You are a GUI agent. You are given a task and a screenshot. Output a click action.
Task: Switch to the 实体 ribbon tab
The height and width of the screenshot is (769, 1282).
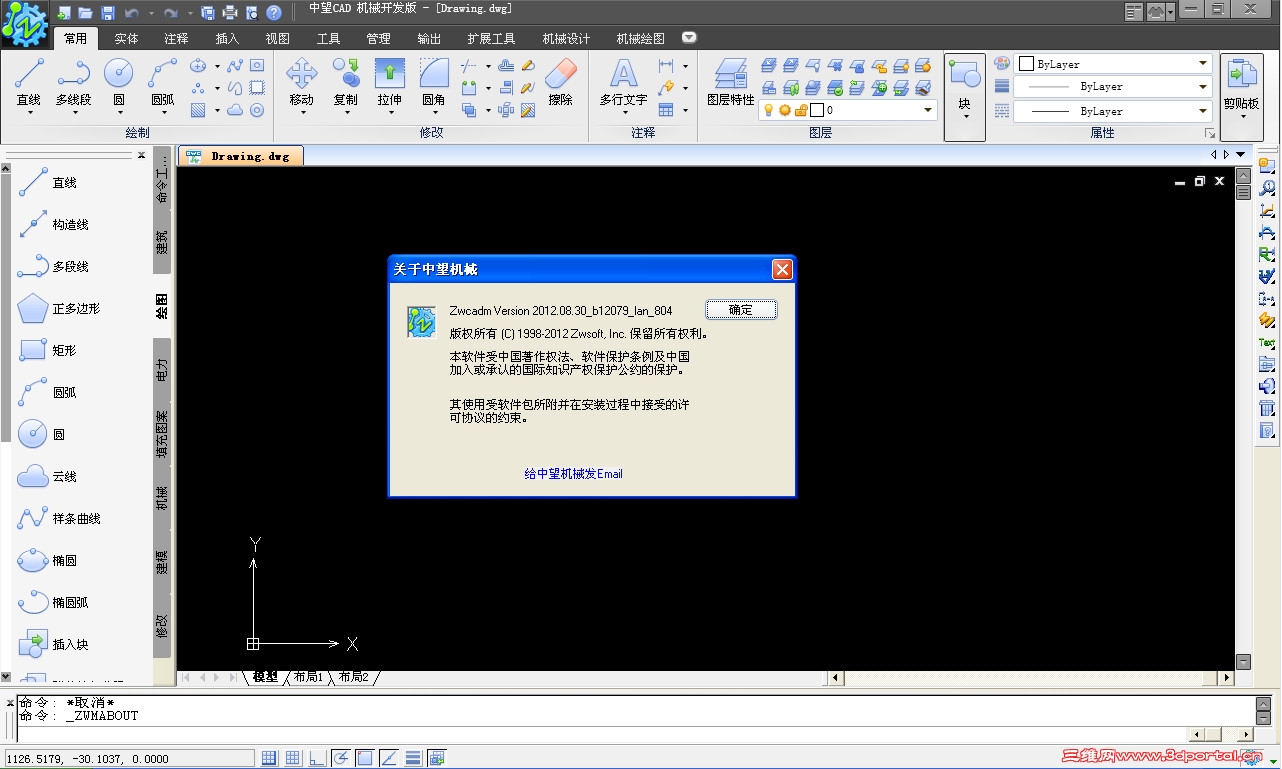click(x=127, y=39)
